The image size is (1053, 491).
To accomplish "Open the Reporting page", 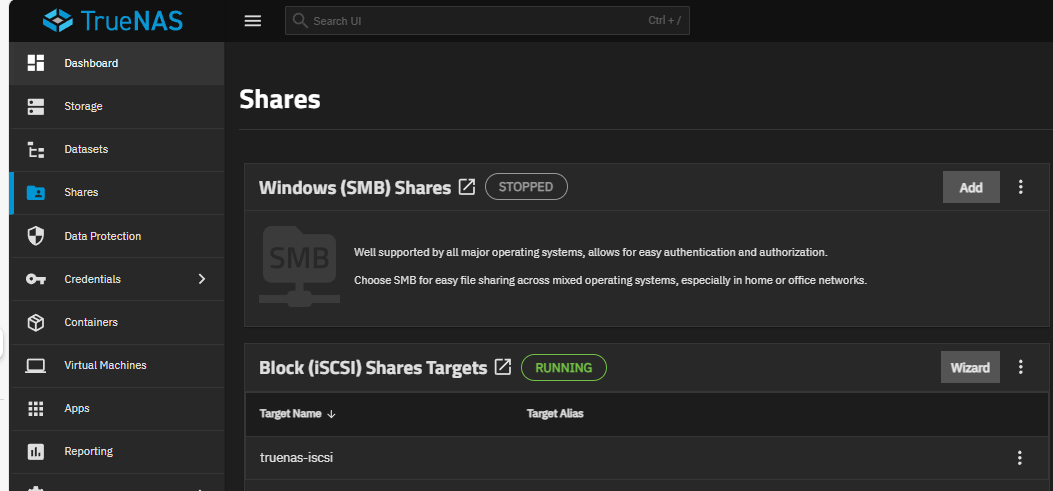I will pyautogui.click(x=117, y=451).
